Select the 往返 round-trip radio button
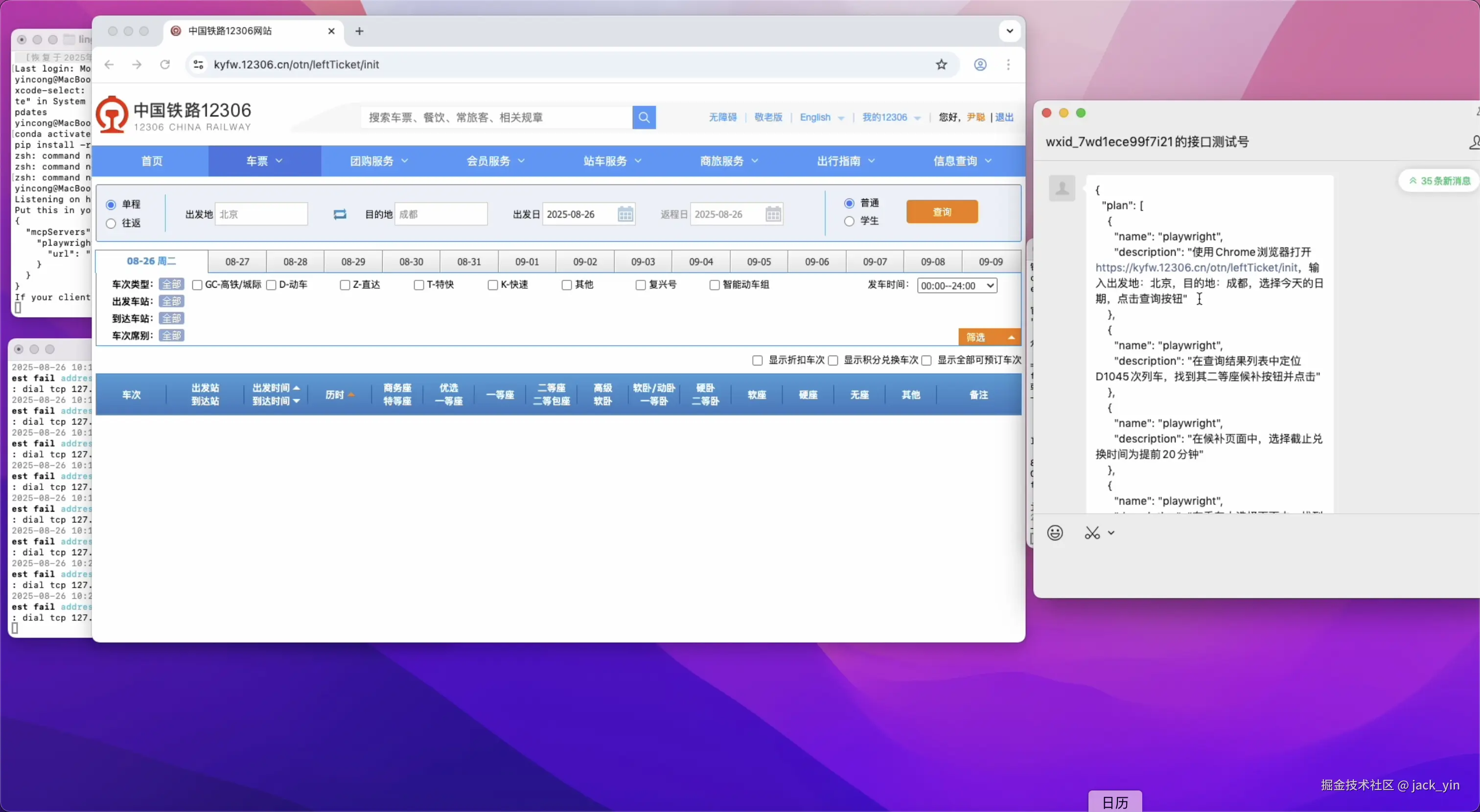 111,224
